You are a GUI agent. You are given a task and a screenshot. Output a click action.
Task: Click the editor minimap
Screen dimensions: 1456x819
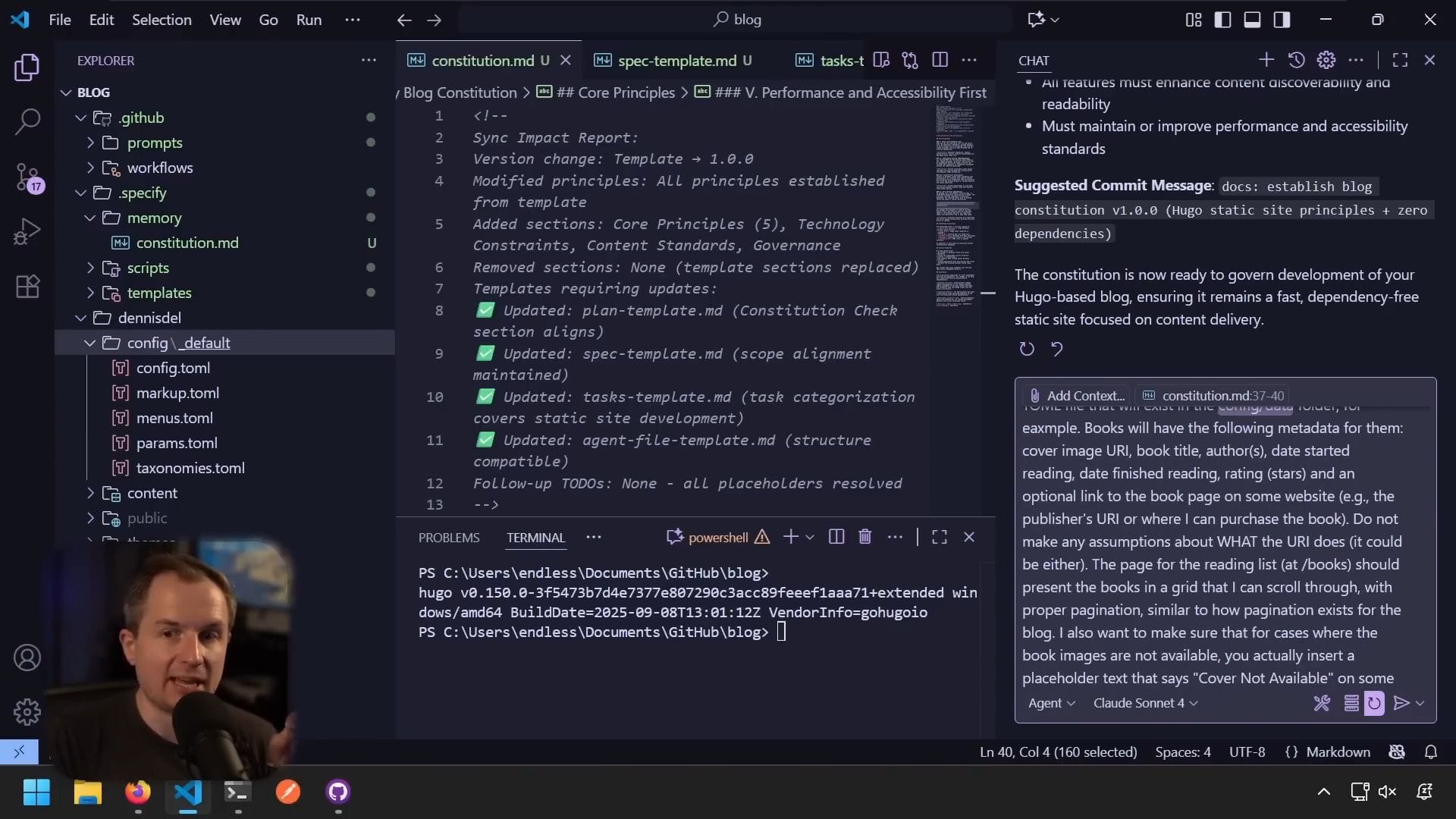click(955, 205)
